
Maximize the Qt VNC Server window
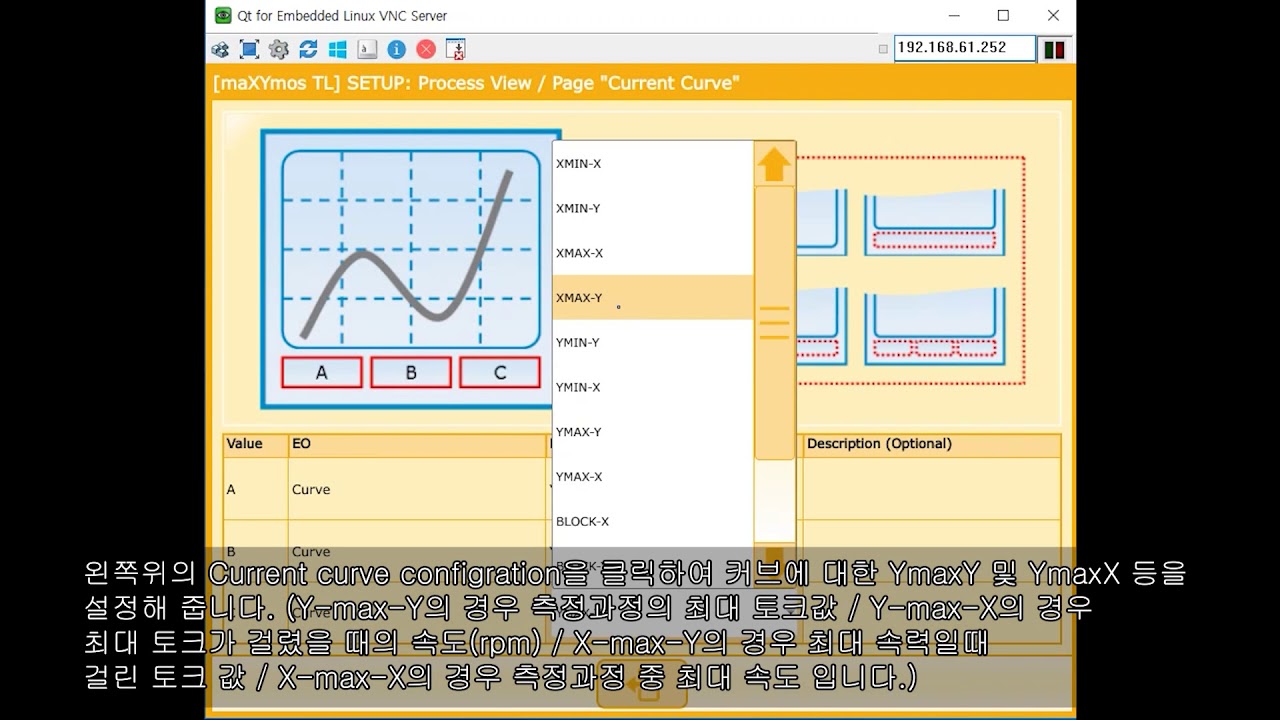click(x=1003, y=16)
